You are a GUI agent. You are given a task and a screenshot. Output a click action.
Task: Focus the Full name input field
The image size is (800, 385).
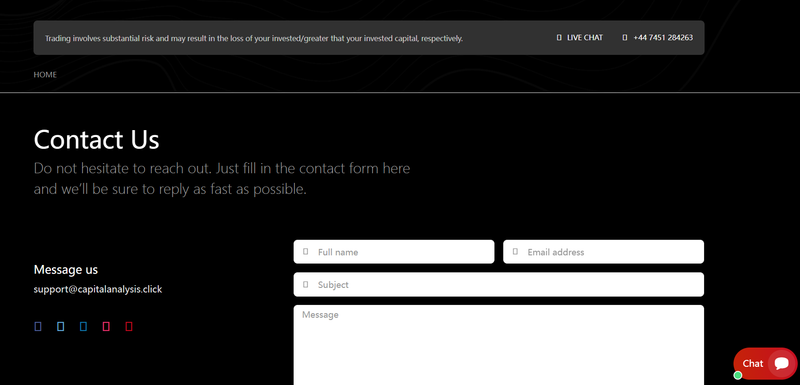pyautogui.click(x=394, y=252)
